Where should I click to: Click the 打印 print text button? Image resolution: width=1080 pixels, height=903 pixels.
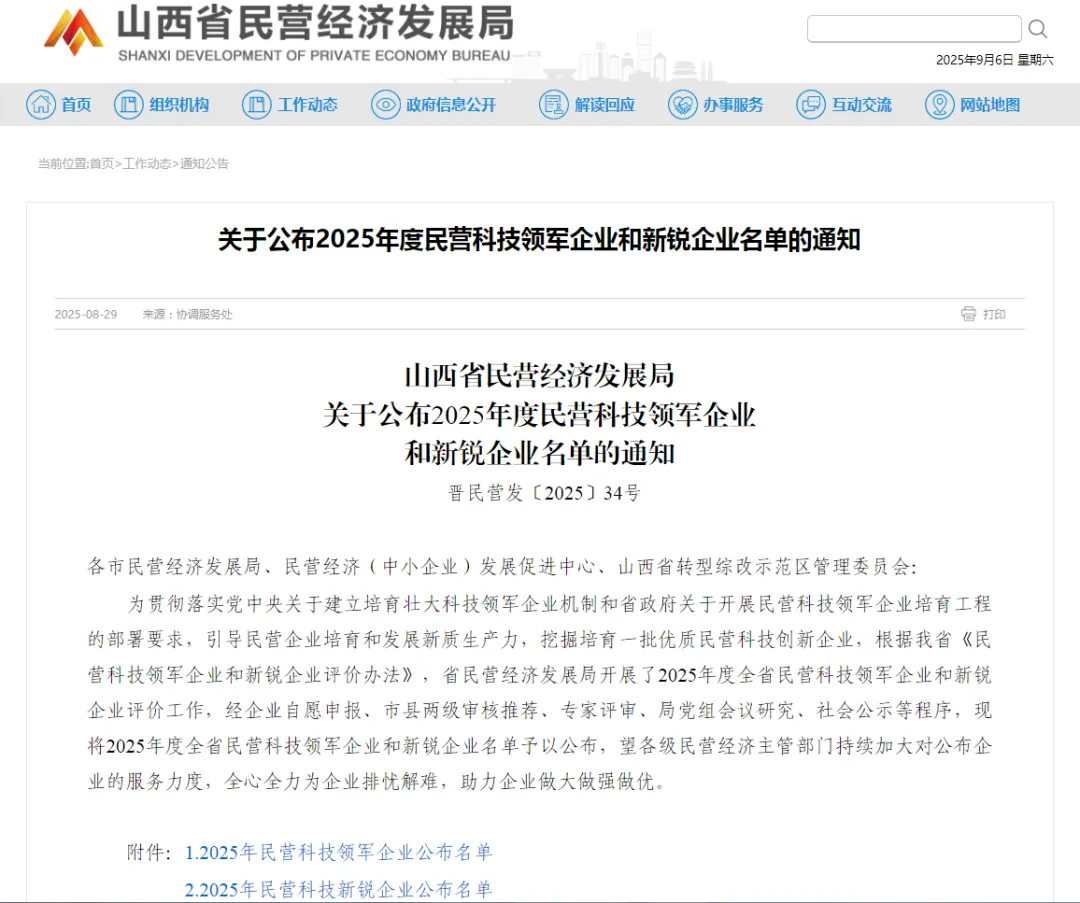click(x=994, y=314)
